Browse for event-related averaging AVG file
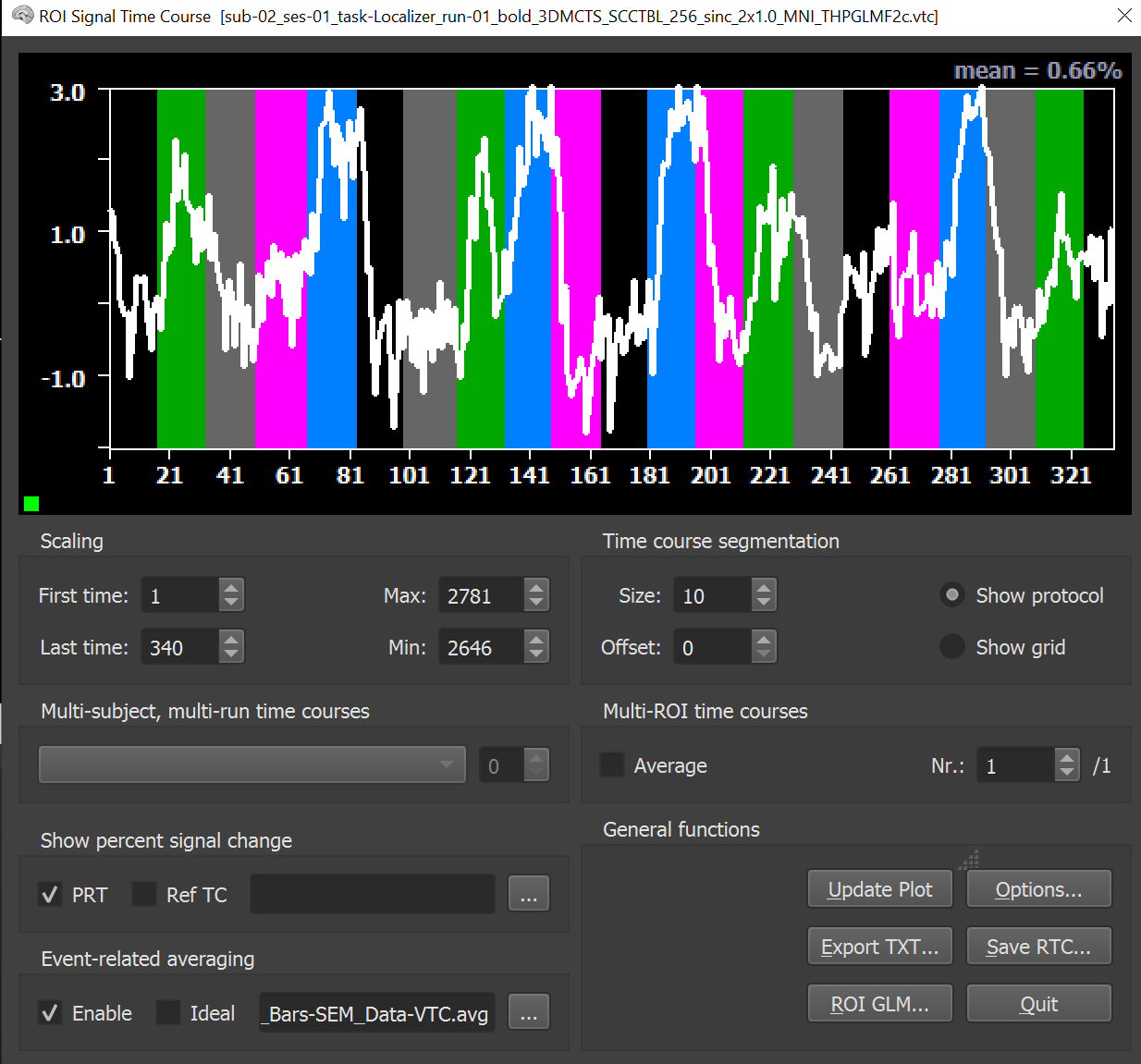Screen dimensions: 1141x1064 coord(529,1012)
